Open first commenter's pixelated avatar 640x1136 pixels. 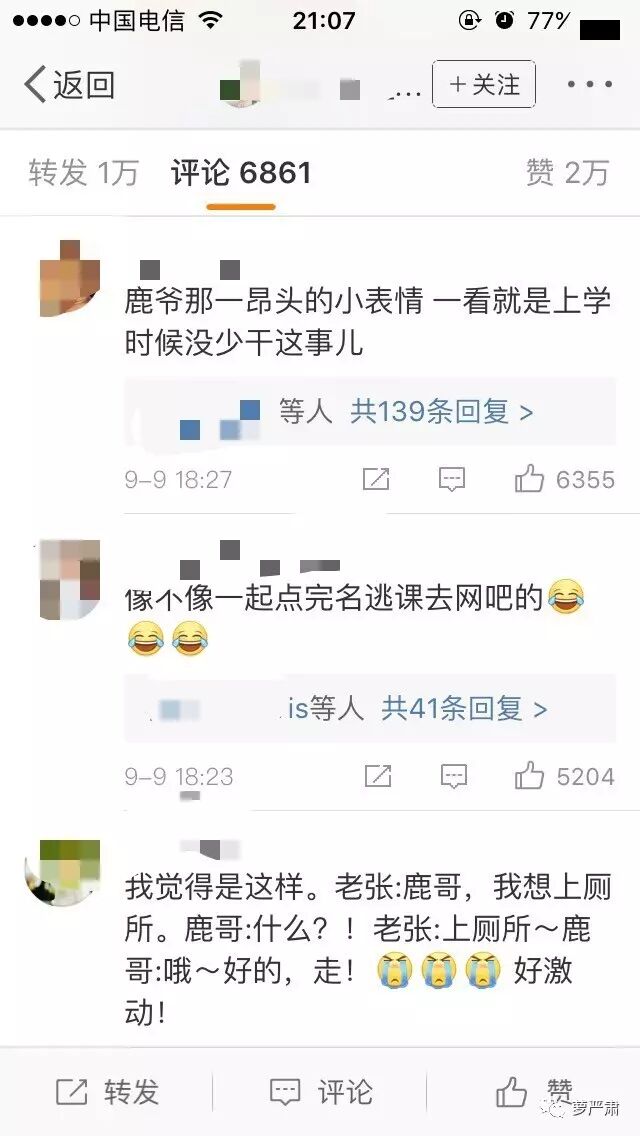[70, 278]
